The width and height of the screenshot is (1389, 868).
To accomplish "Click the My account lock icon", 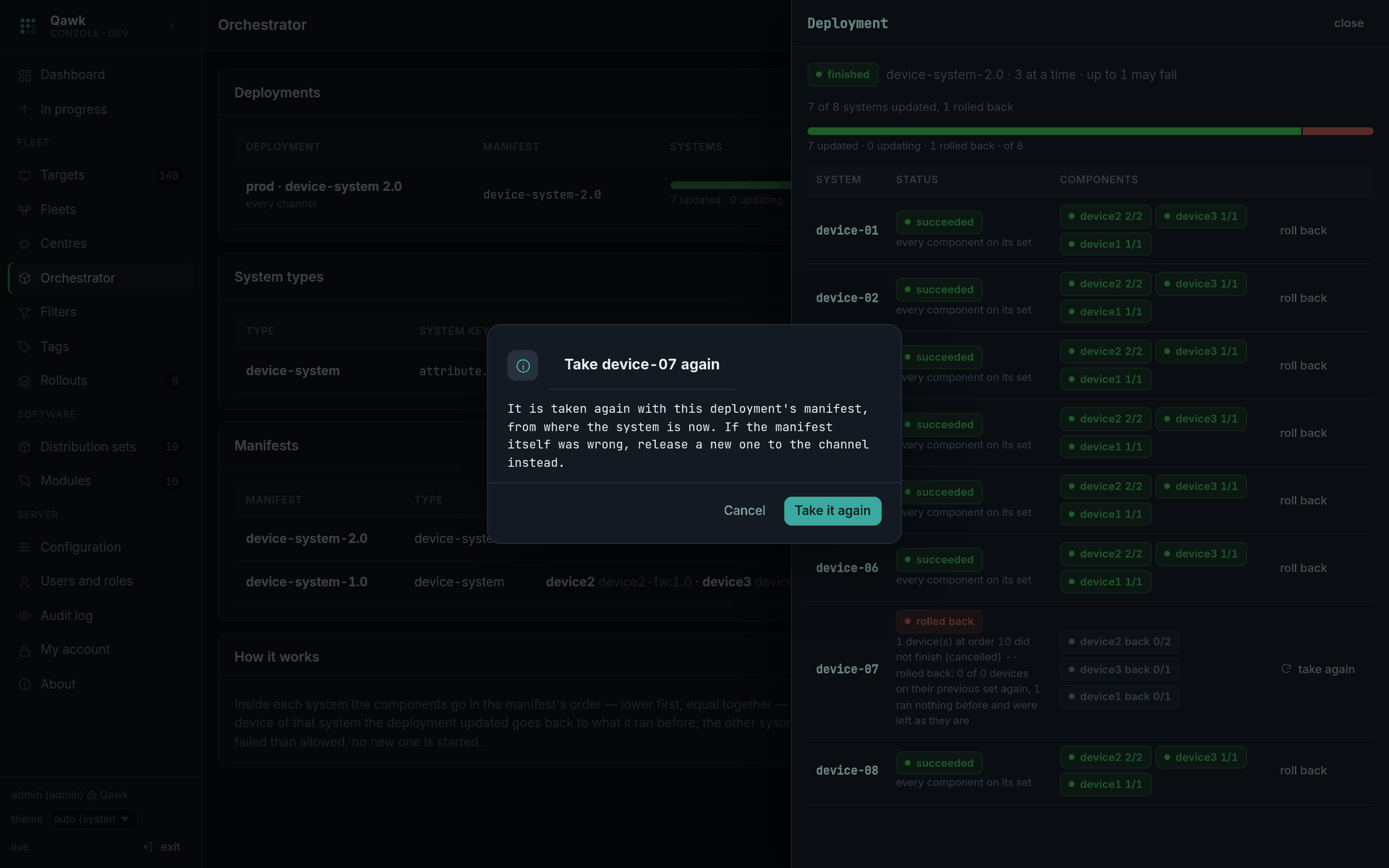I will [24, 650].
